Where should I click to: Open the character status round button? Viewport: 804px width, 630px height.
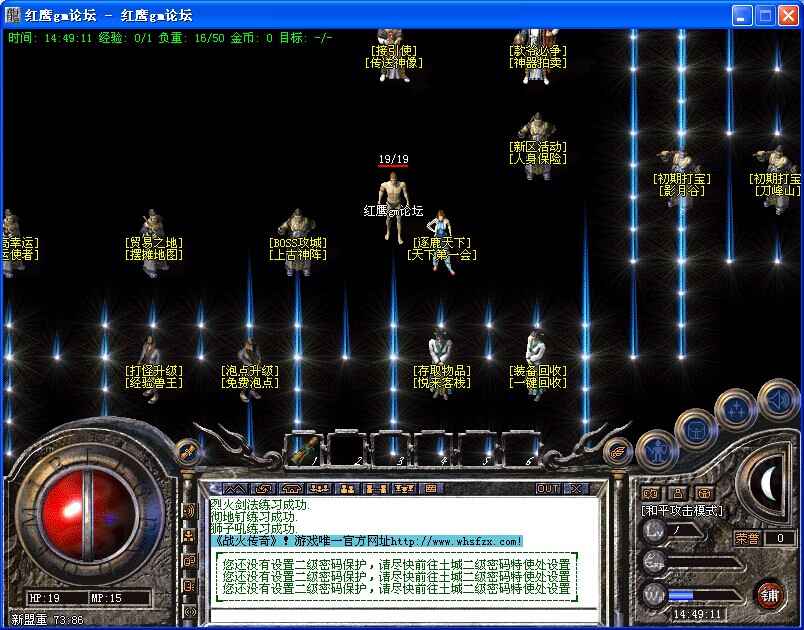pyautogui.click(x=656, y=450)
